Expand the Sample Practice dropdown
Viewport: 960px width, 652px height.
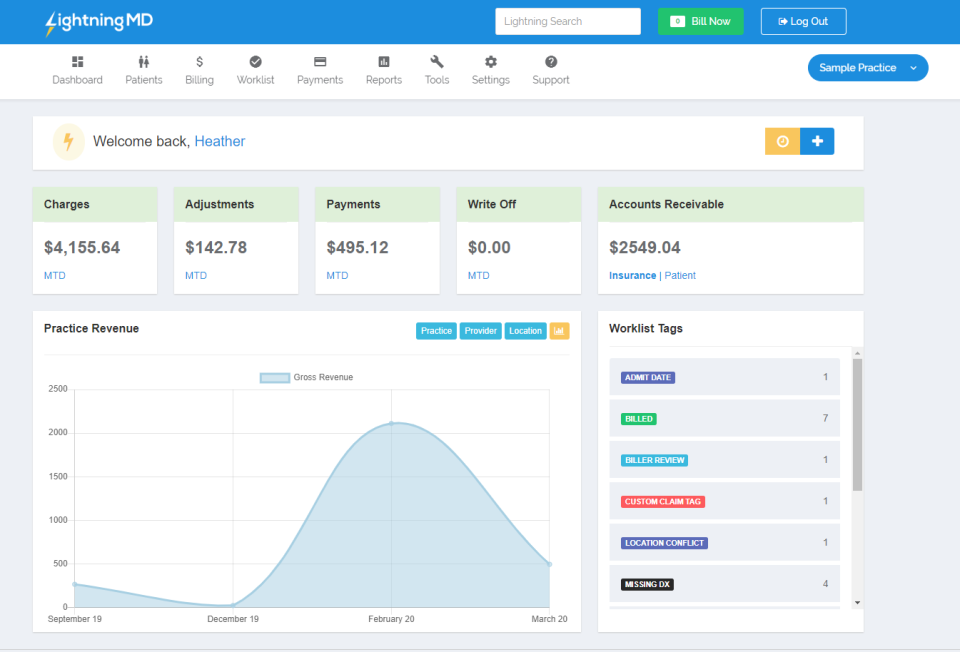pyautogui.click(x=868, y=68)
